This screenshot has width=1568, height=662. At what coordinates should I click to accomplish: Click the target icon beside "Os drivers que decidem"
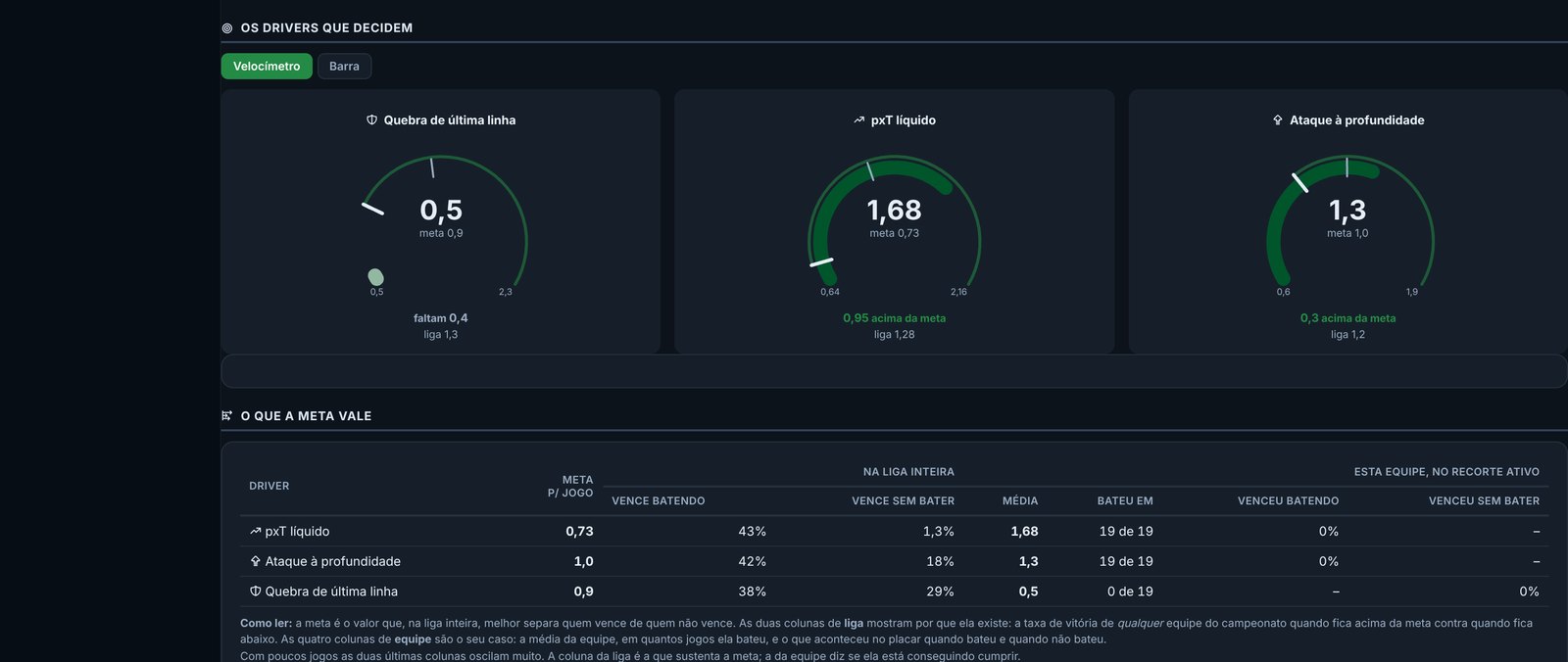[227, 28]
